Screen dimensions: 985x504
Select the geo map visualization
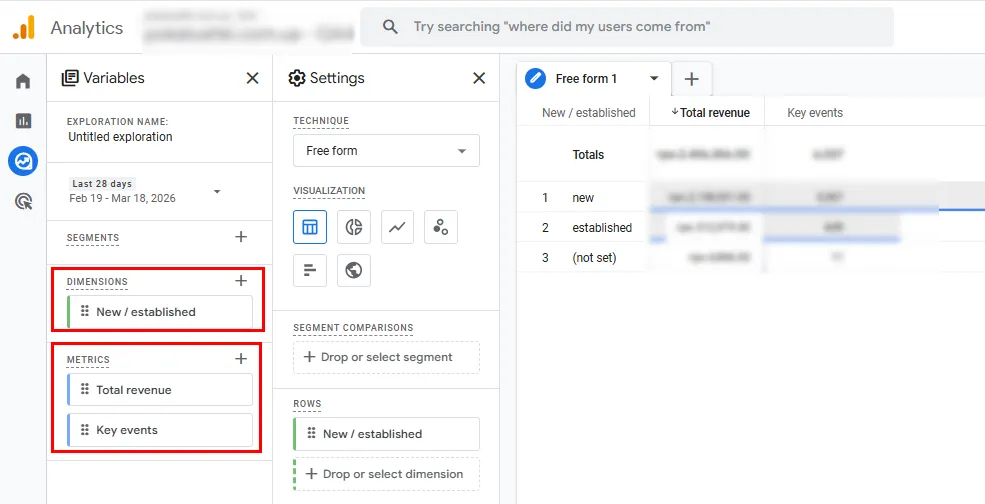pos(353,270)
